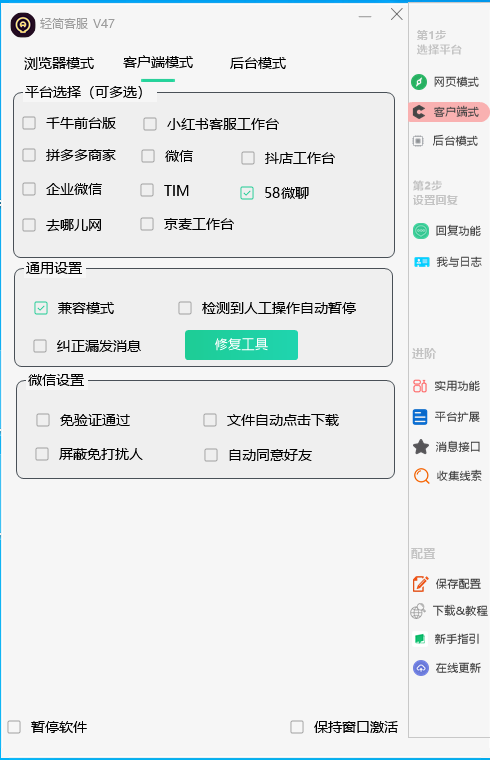490x760 pixels.
Task: Disable the 兼容模式 checkbox
Action: pyautogui.click(x=41, y=308)
